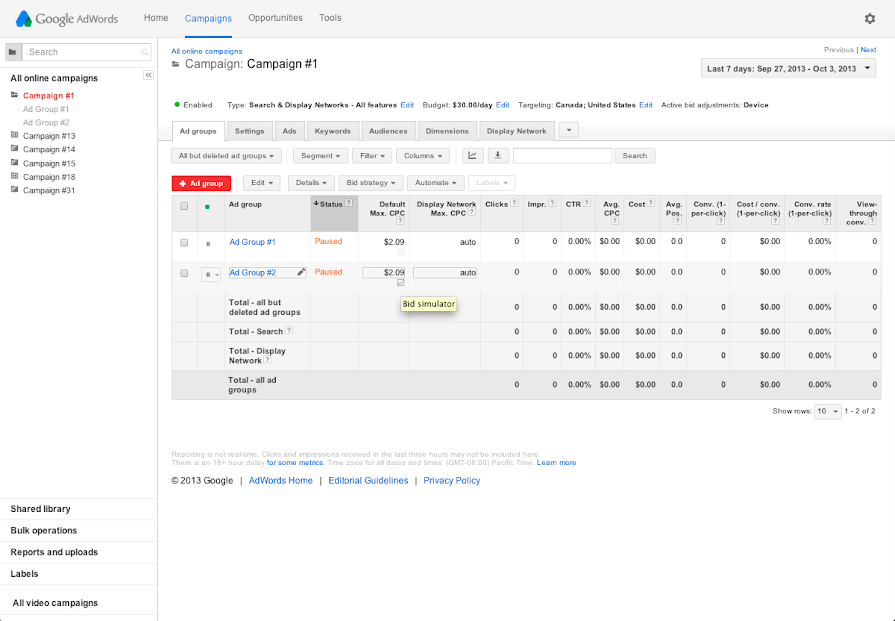Click the table search input field
This screenshot has width=895, height=621.
point(562,155)
